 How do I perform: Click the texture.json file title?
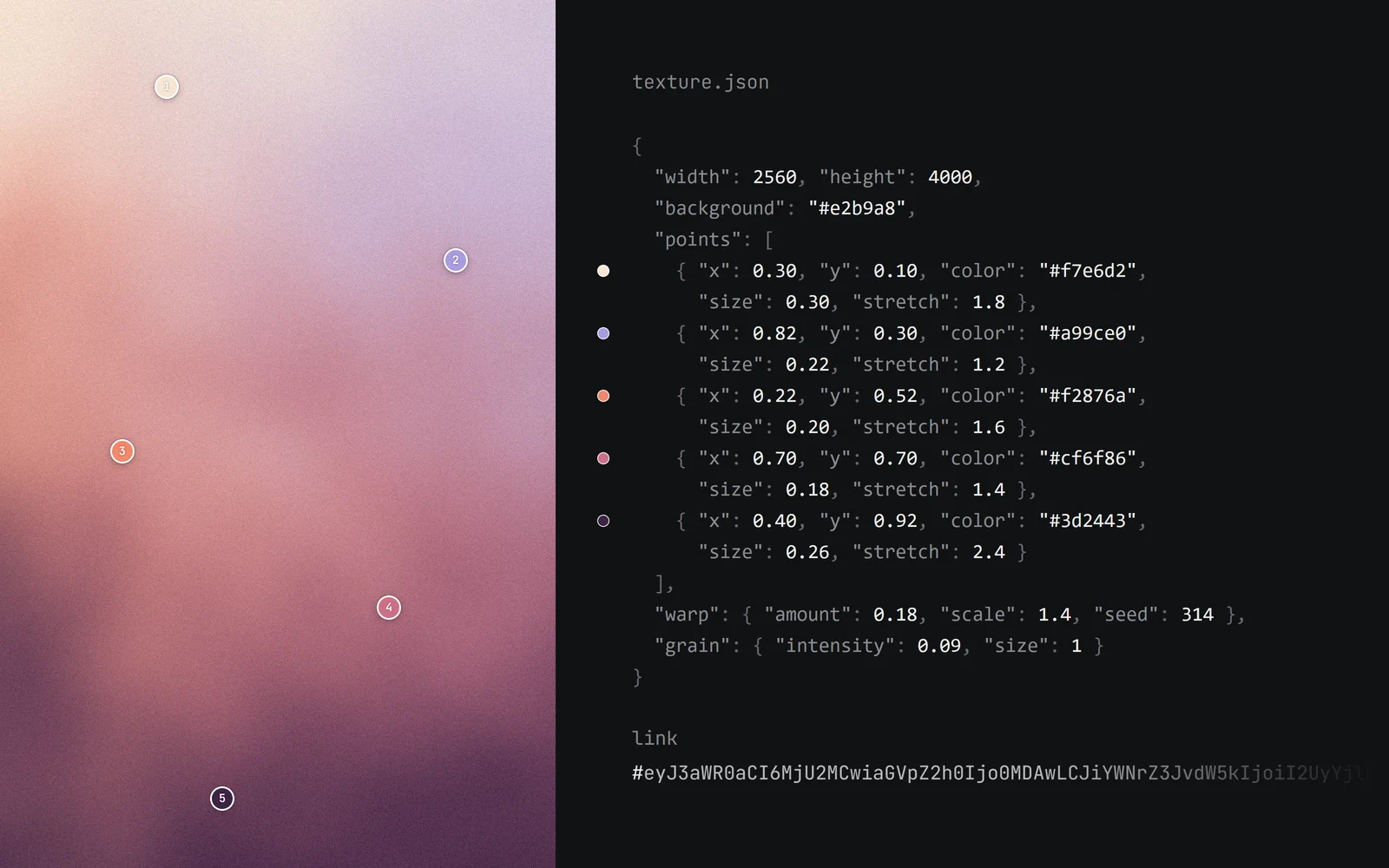coord(701,82)
